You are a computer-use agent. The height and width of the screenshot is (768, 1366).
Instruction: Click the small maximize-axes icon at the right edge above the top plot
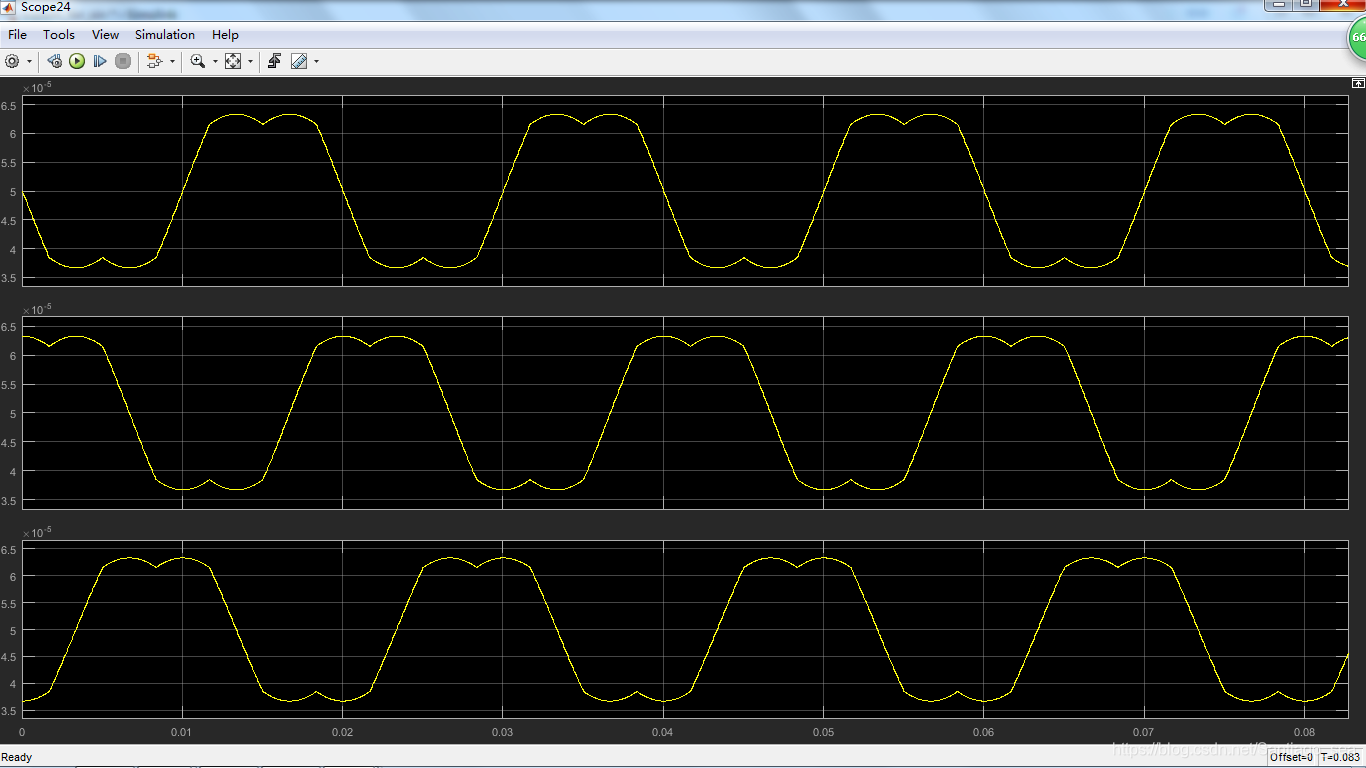pos(1358,83)
